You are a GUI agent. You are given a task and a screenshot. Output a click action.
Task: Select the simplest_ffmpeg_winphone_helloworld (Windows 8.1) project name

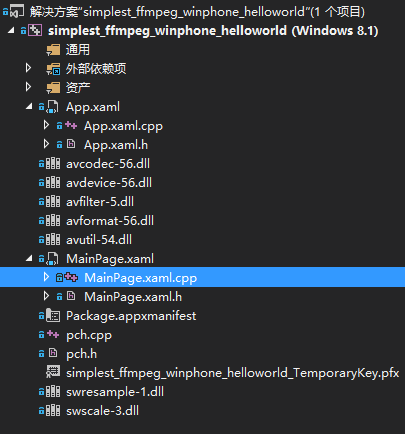213,31
